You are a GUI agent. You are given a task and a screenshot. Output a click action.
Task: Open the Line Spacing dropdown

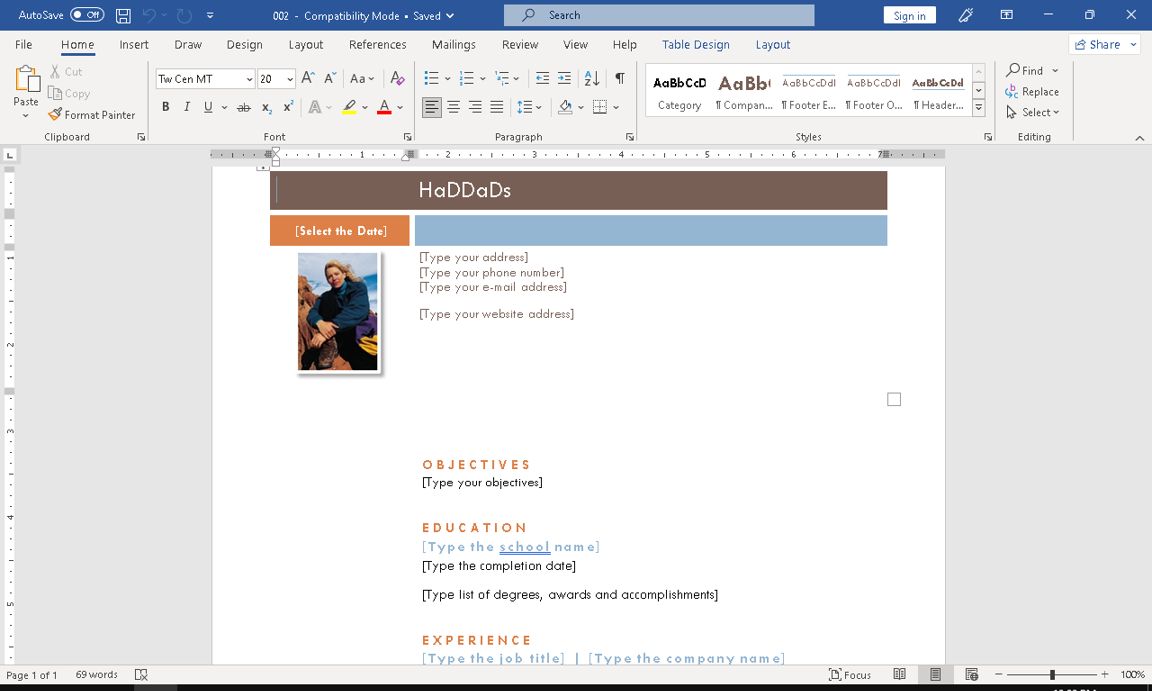coord(529,107)
